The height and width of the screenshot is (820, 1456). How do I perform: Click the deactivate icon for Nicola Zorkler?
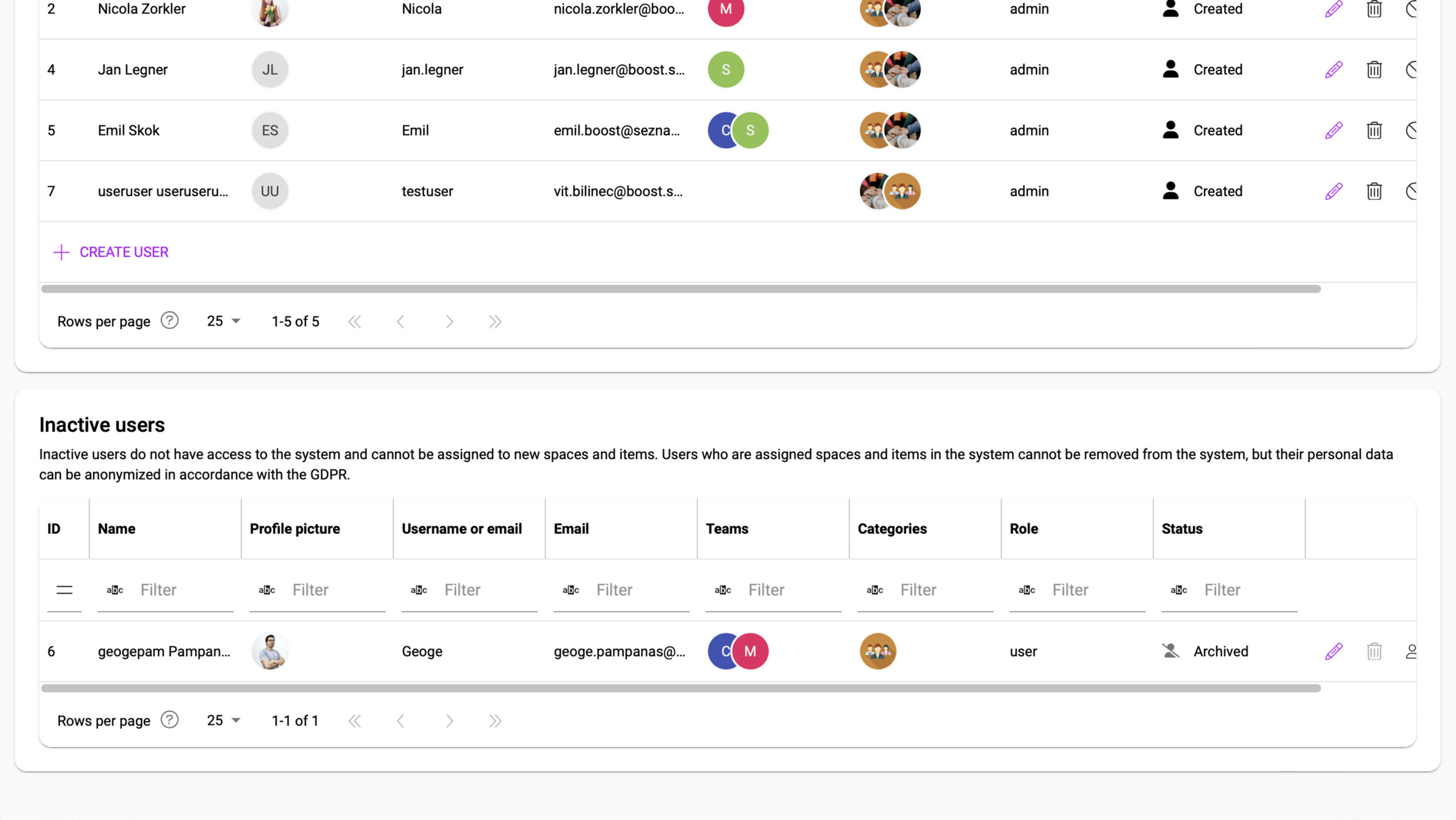[1415, 9]
